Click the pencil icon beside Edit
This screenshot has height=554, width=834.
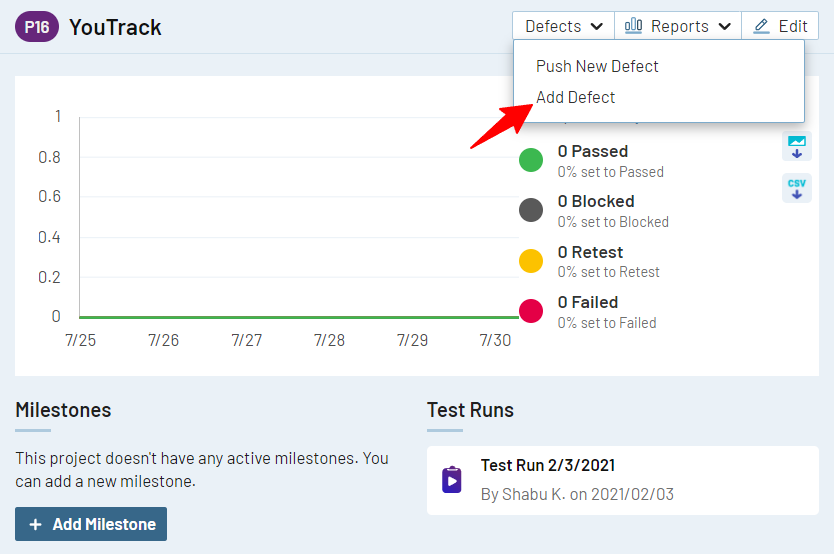click(762, 26)
